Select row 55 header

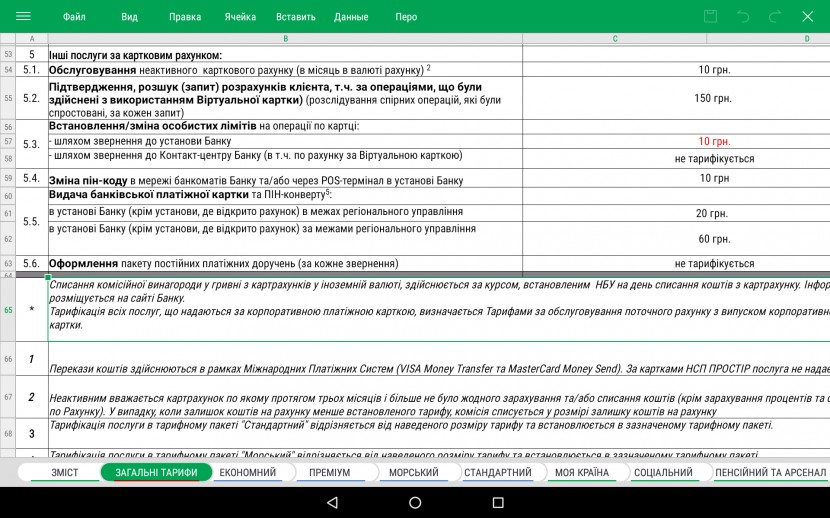click(8, 98)
